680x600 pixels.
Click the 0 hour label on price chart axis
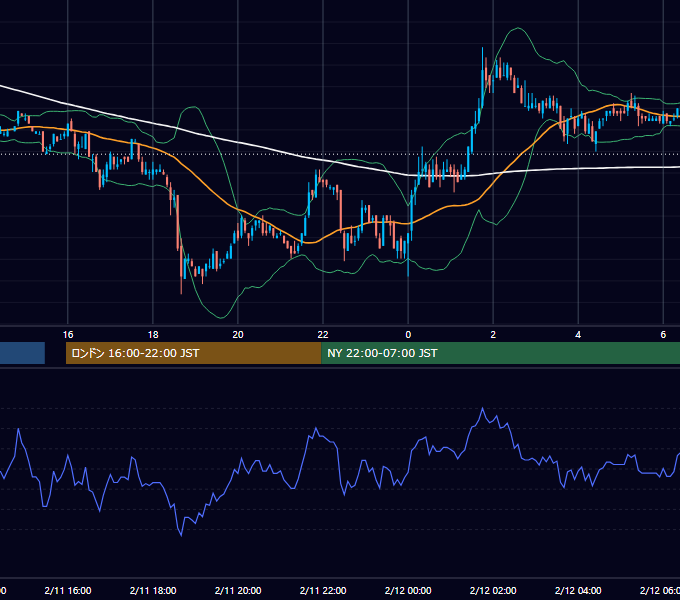click(408, 335)
